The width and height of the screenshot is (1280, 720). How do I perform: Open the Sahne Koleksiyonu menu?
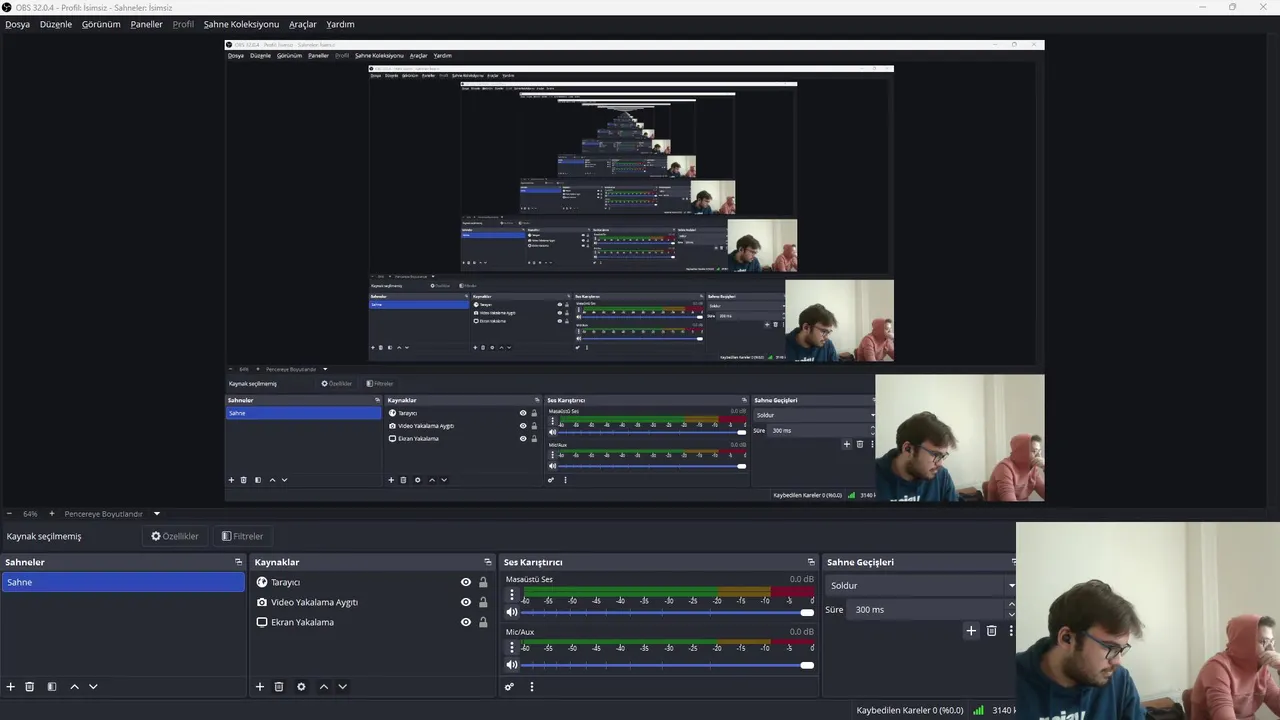pyautogui.click(x=241, y=24)
